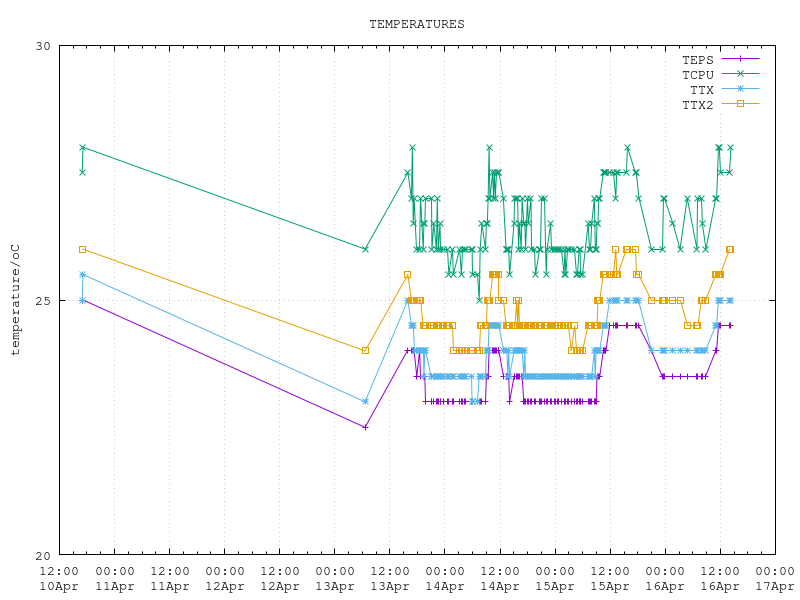Click the TCPU legend line marker
Image resolution: width=800 pixels, height=600 pixels.
[x=740, y=74]
